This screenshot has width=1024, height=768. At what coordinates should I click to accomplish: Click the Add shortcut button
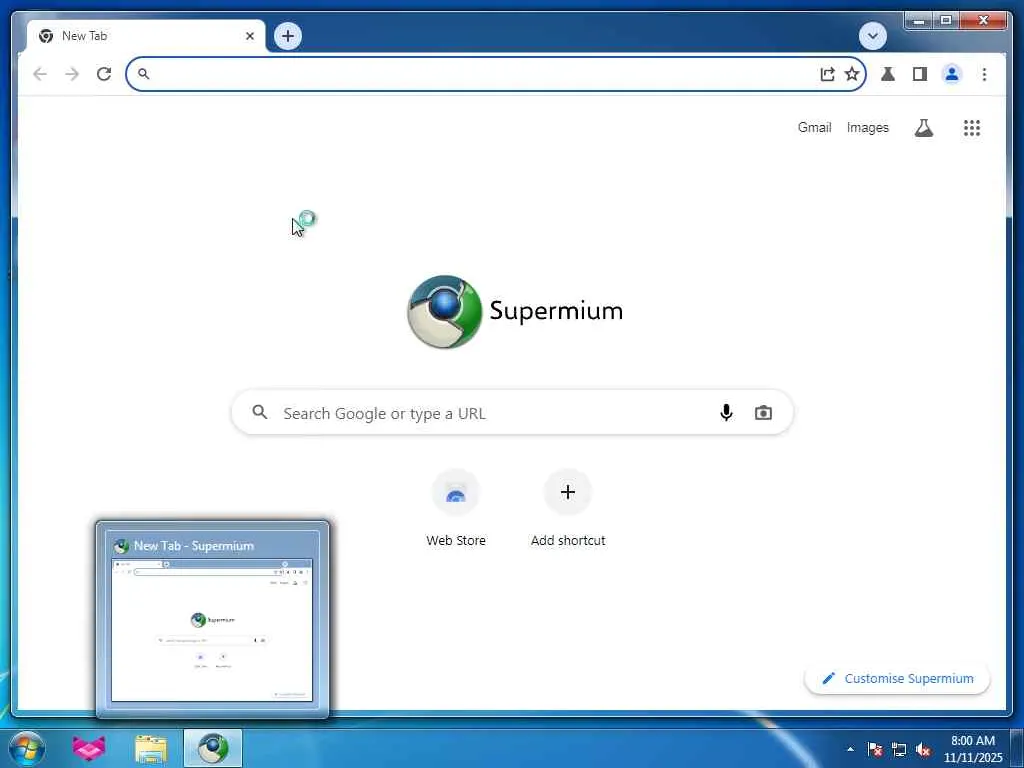(568, 508)
